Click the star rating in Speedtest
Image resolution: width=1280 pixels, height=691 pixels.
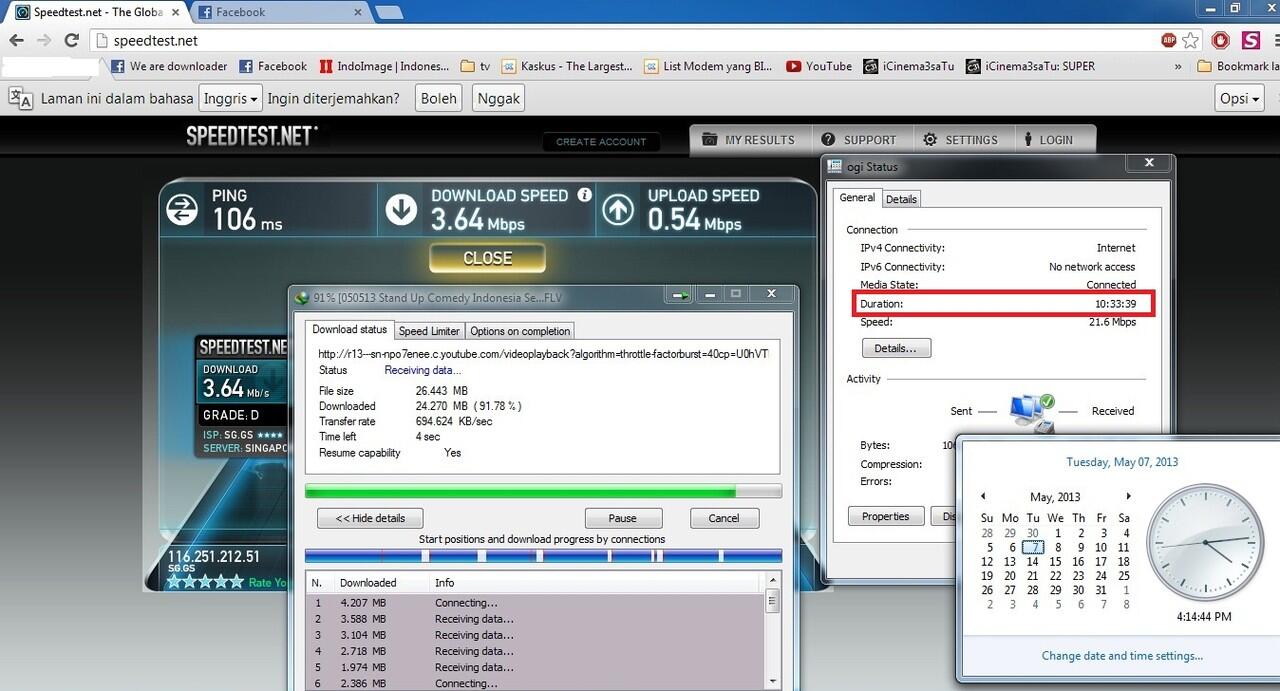205,581
